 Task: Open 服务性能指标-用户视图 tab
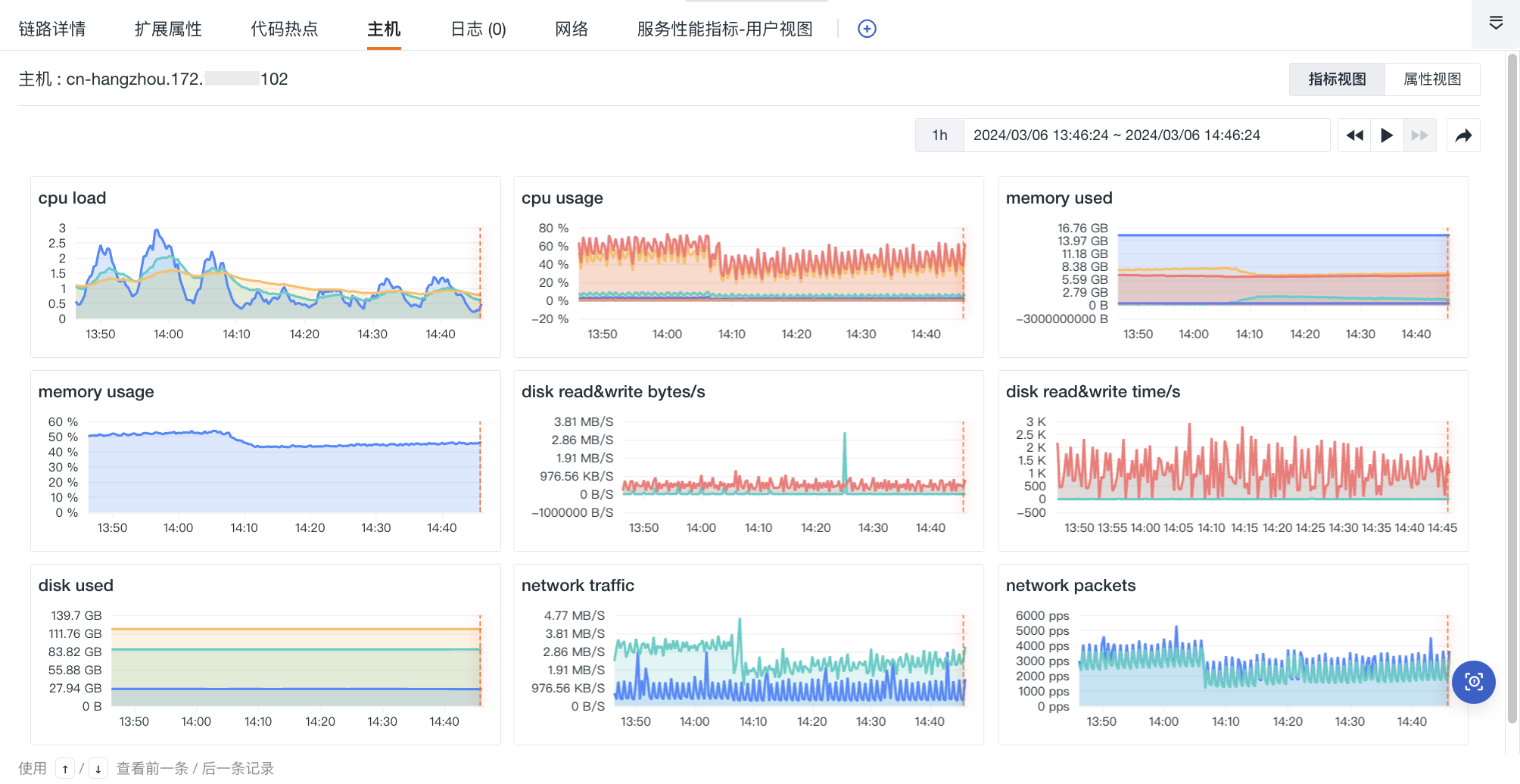(724, 29)
